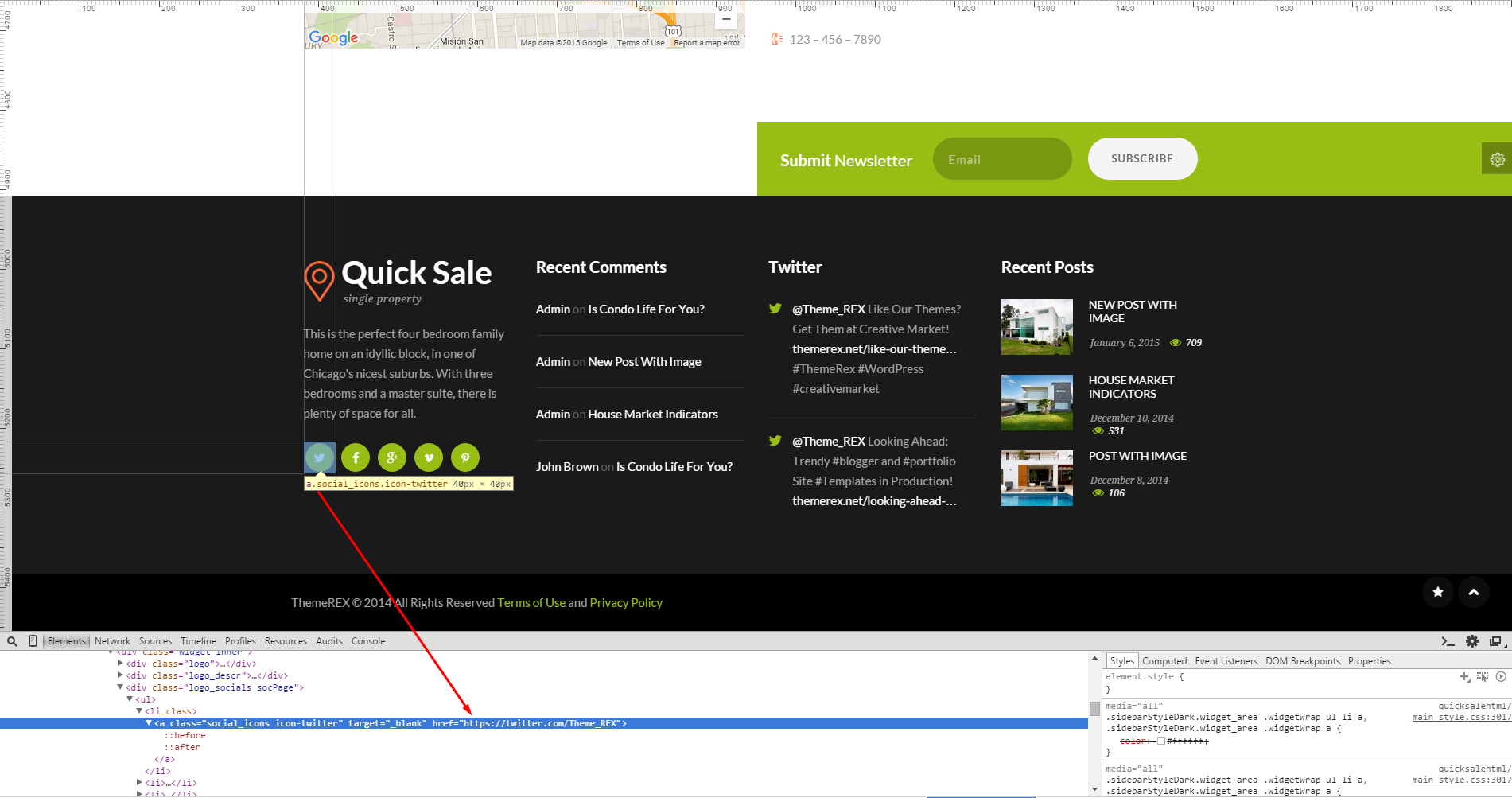Toggle element state selector icon
This screenshot has width=1512, height=798.
click(x=1483, y=677)
